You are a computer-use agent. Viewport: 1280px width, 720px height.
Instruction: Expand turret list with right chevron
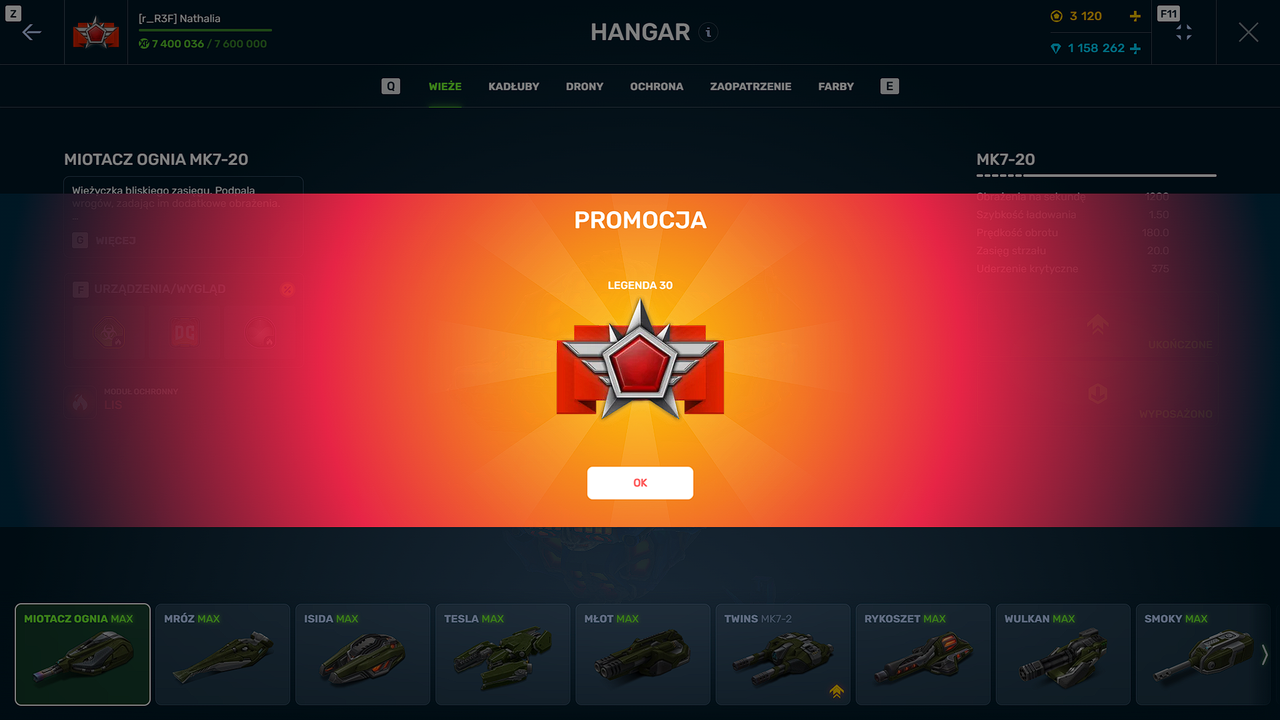point(1264,655)
